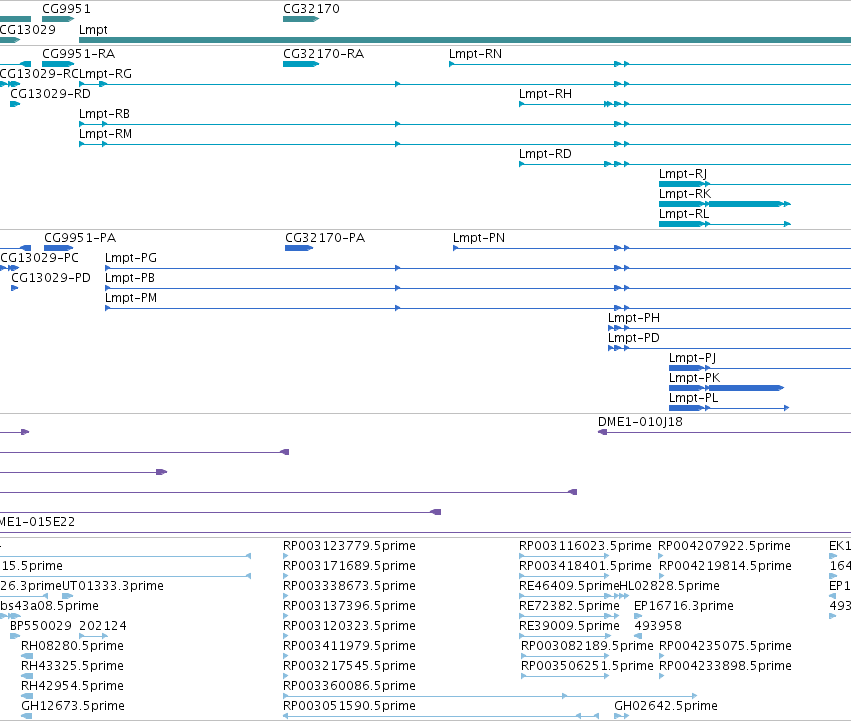Select the RP003051590.5prime EST label
851x721 pixels.
pyautogui.click(x=349, y=706)
